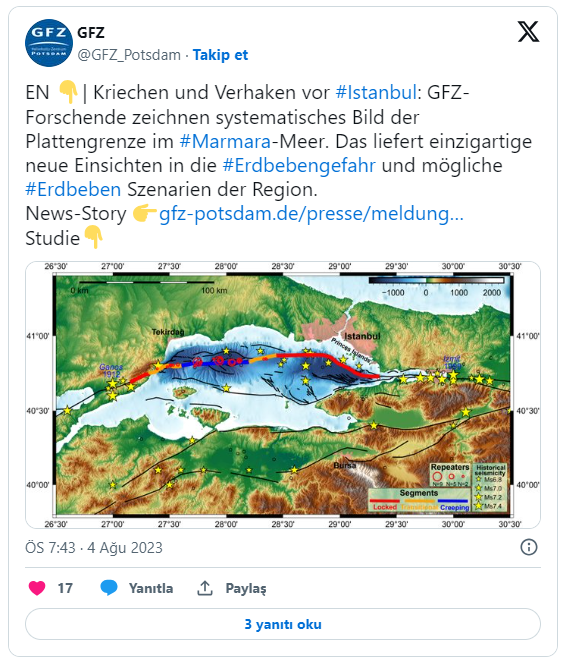Open the #Marmara hashtag
565x663 pixels.
(x=225, y=141)
